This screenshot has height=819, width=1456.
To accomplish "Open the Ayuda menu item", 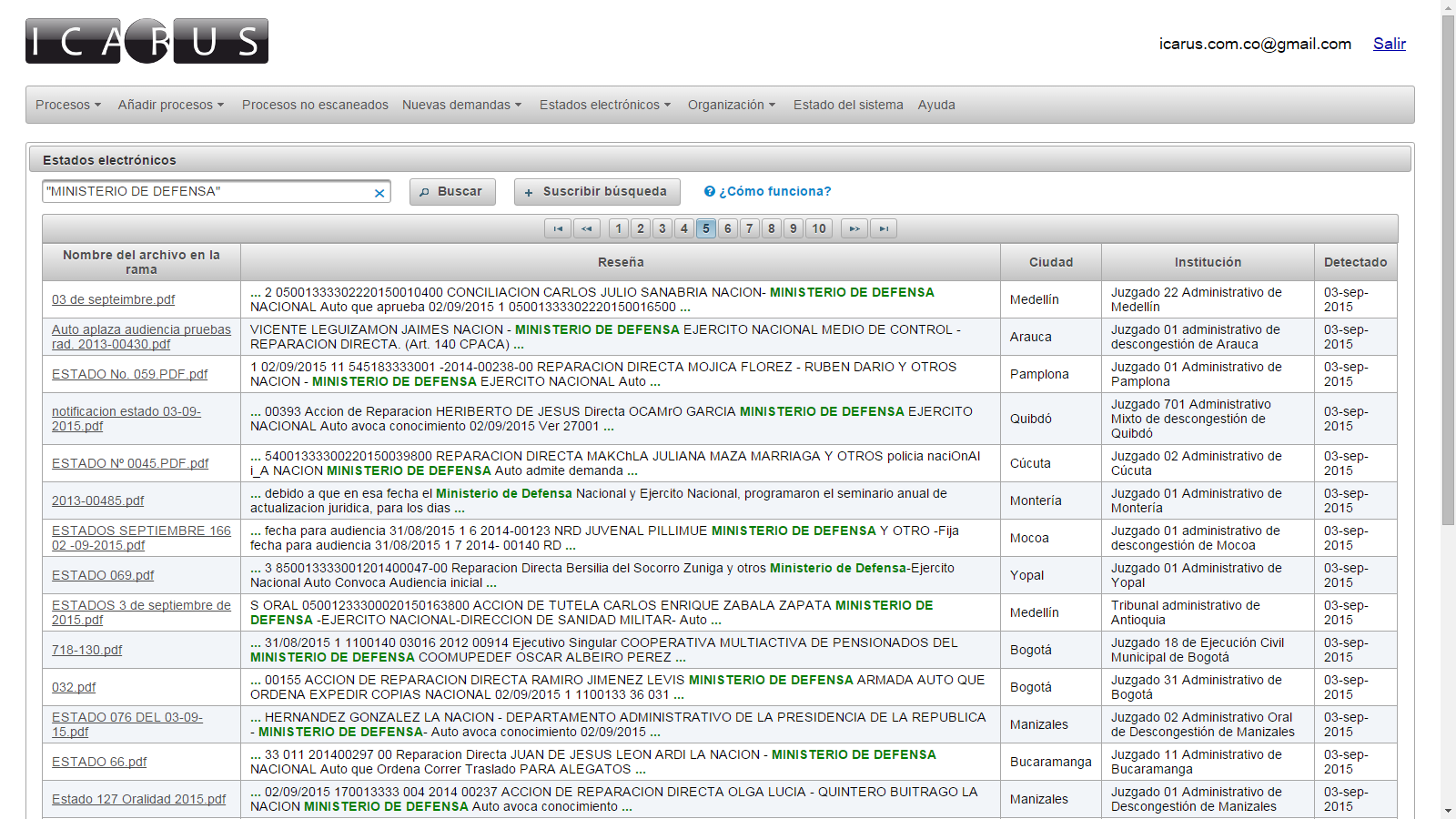I will click(x=936, y=105).
